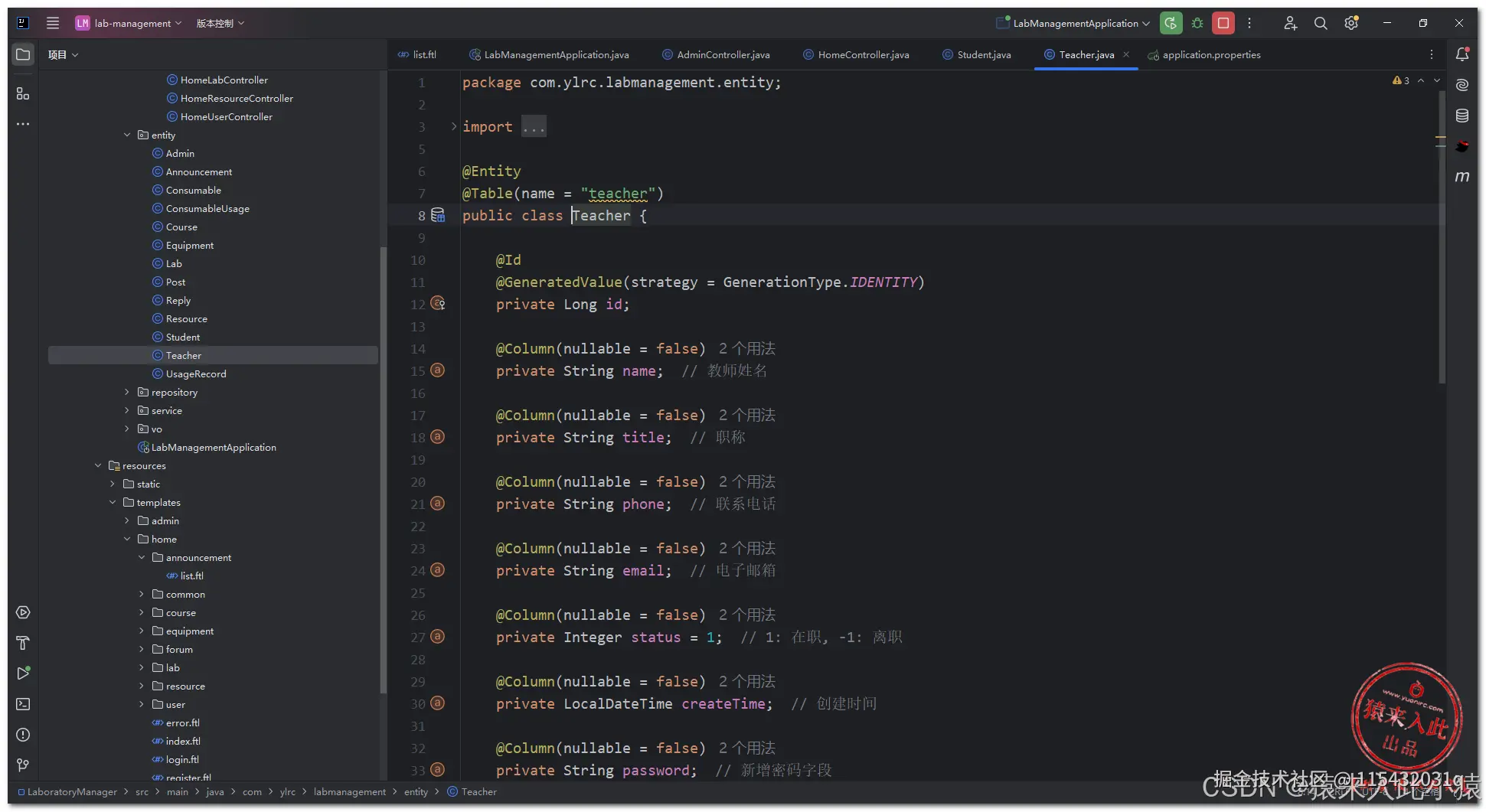The height and width of the screenshot is (812, 1486).
Task: Rerun LabManagementApplication
Action: (x=1171, y=23)
